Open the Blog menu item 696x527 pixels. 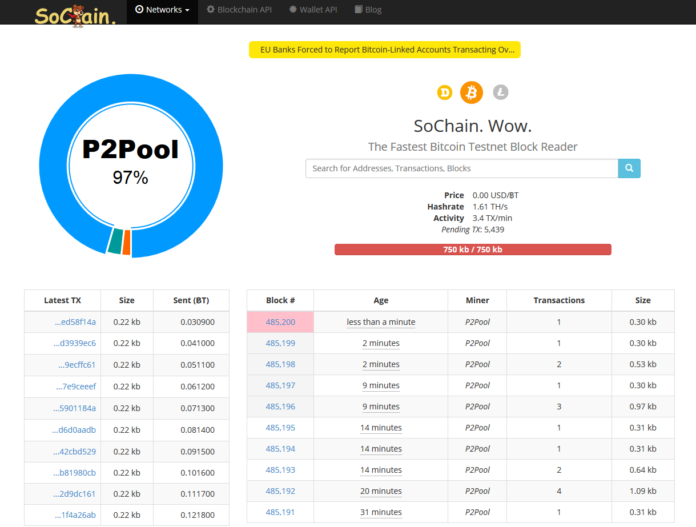[x=368, y=10]
